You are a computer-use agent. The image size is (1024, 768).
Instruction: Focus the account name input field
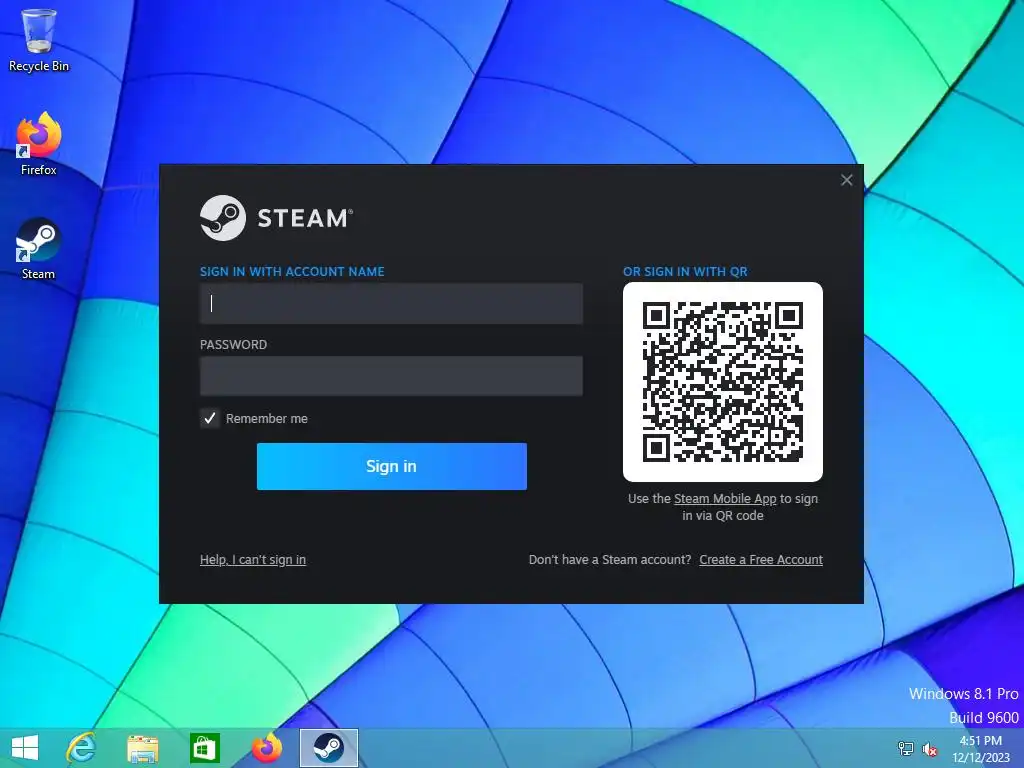[x=391, y=303]
